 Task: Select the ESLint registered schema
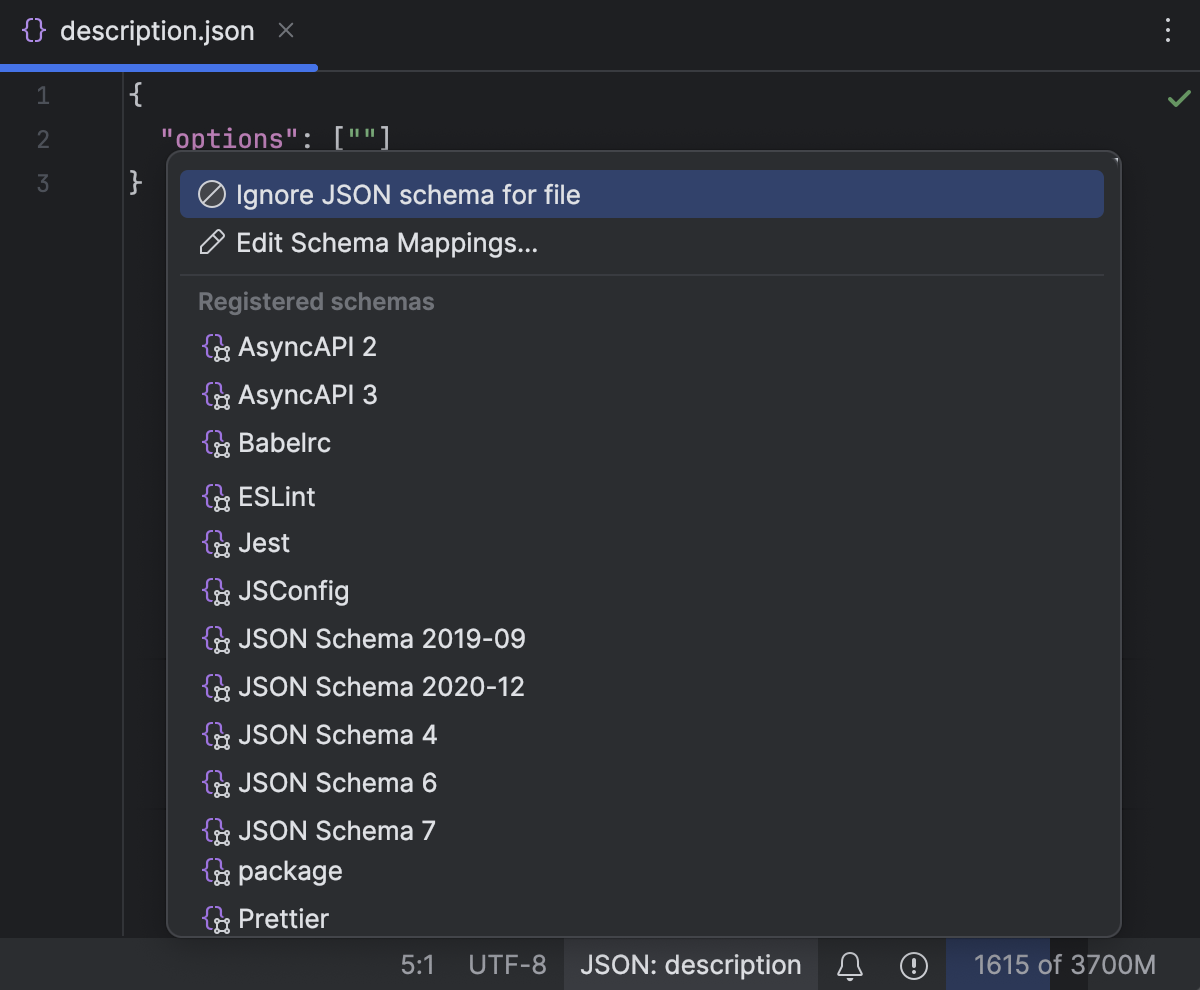coord(278,497)
